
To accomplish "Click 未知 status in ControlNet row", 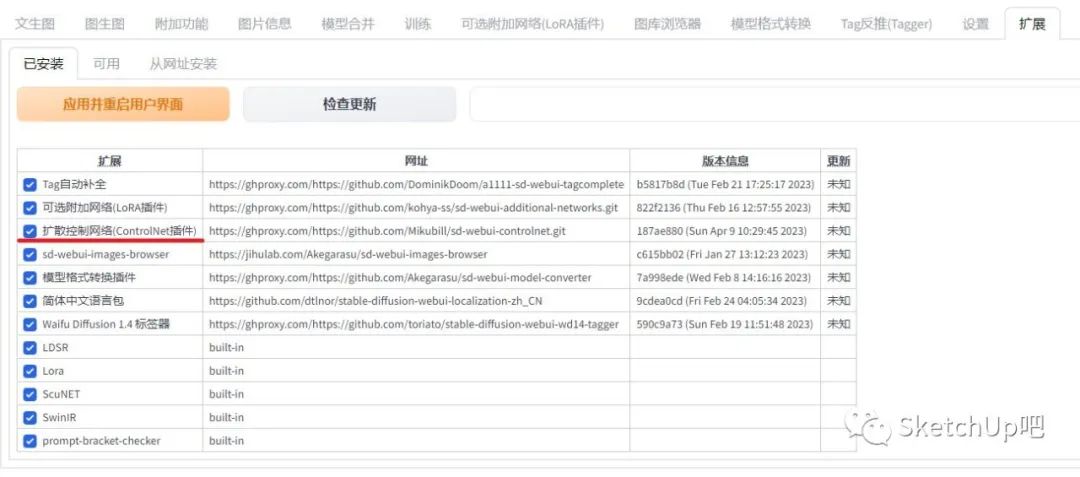I will pos(838,231).
